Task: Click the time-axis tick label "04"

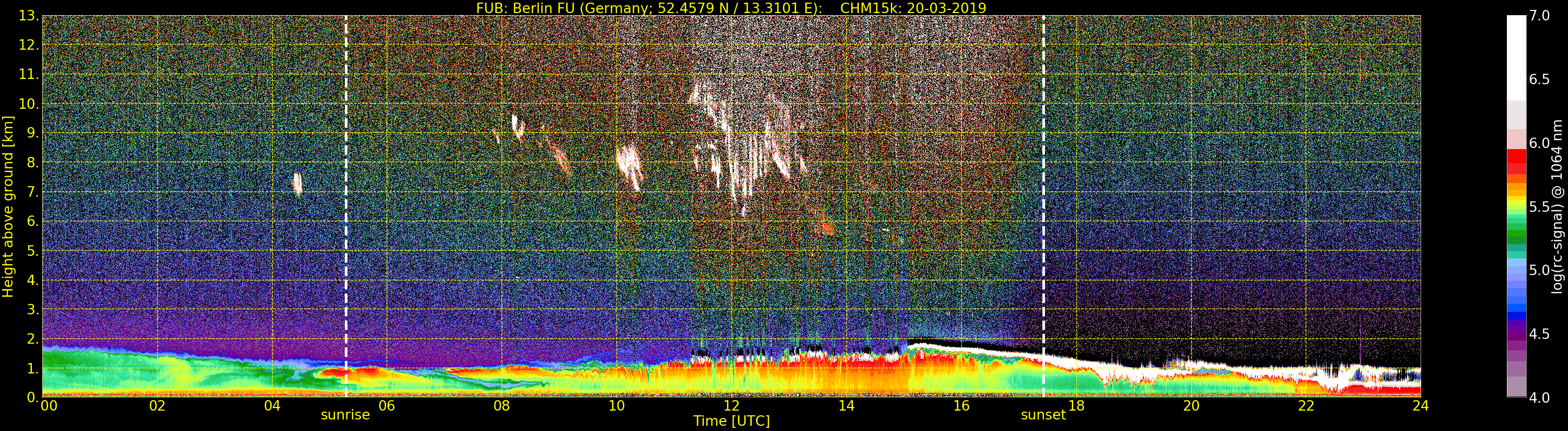Action: tap(272, 406)
